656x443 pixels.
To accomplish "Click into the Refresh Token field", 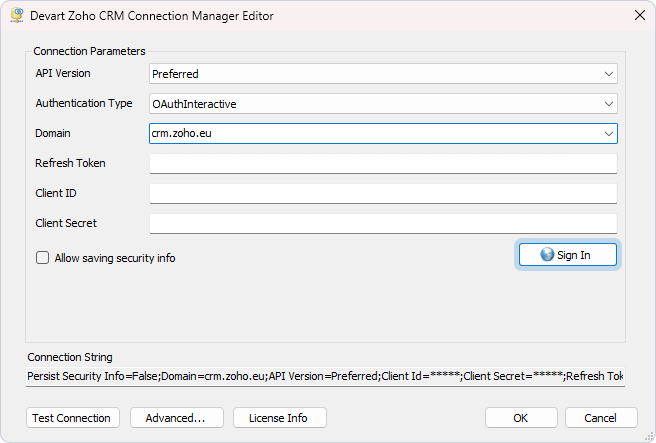I will coord(383,164).
